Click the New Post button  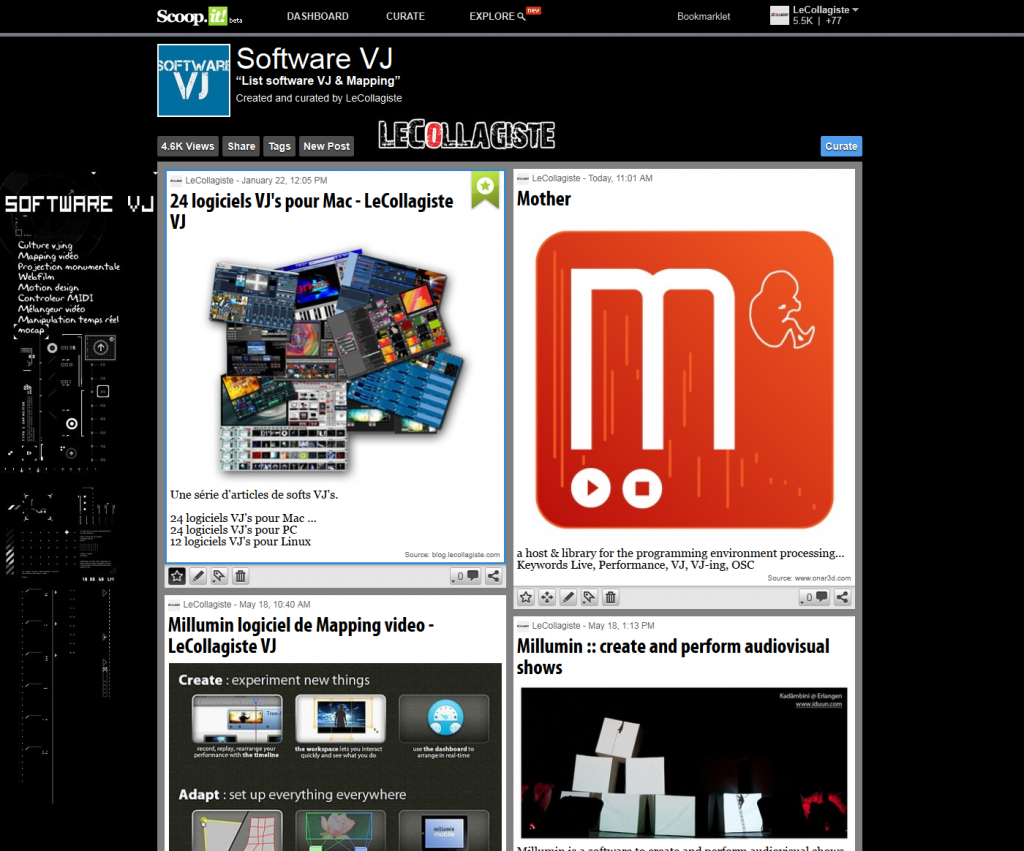[327, 146]
